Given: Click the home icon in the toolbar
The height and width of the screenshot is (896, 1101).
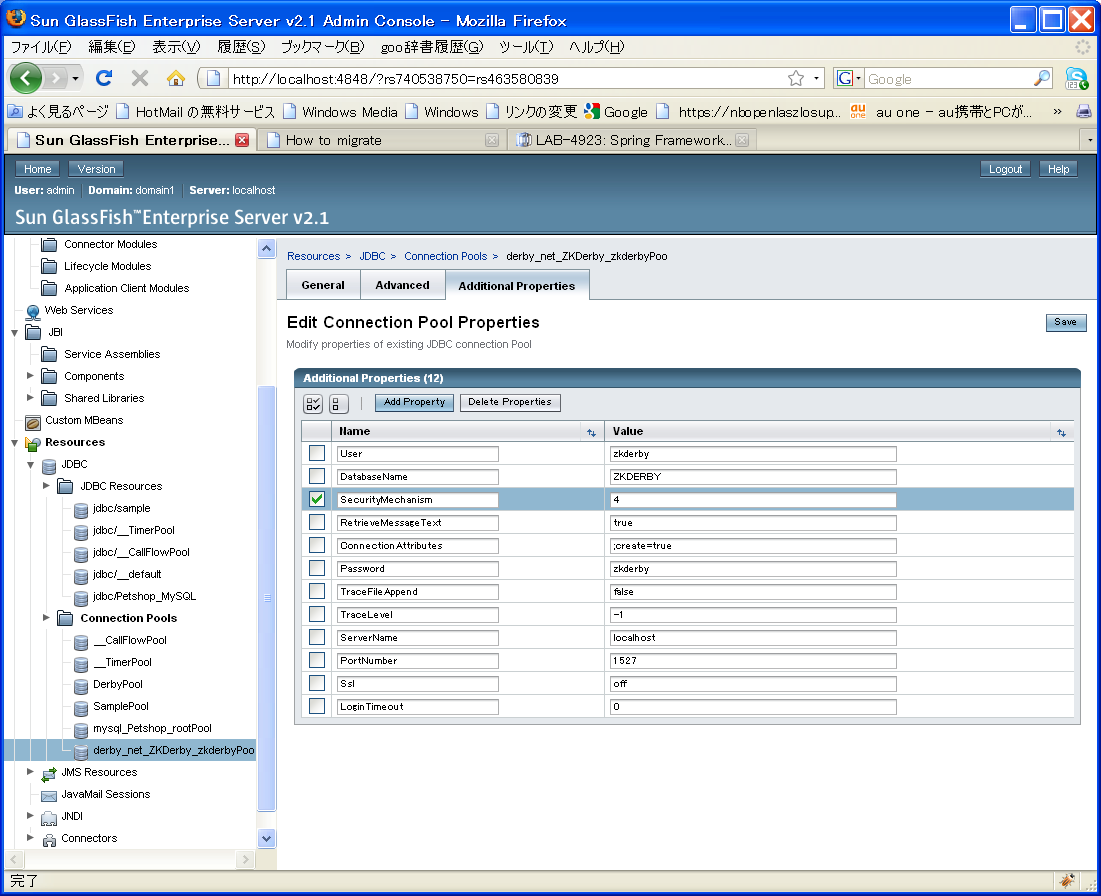Looking at the screenshot, I should (x=176, y=78).
